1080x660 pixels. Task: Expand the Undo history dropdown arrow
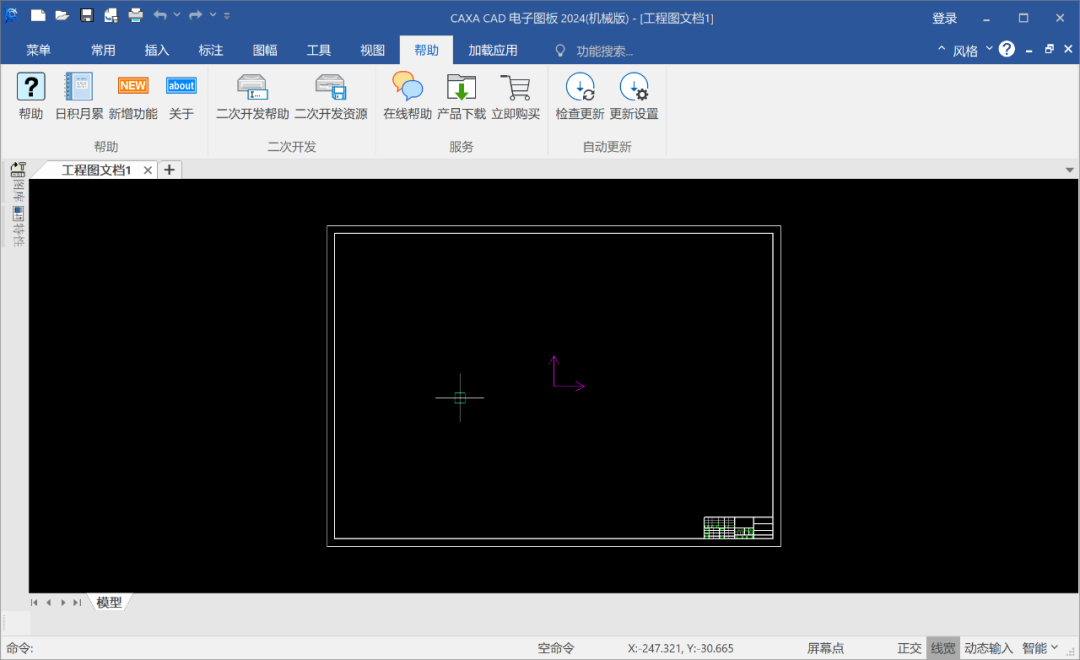coord(177,14)
